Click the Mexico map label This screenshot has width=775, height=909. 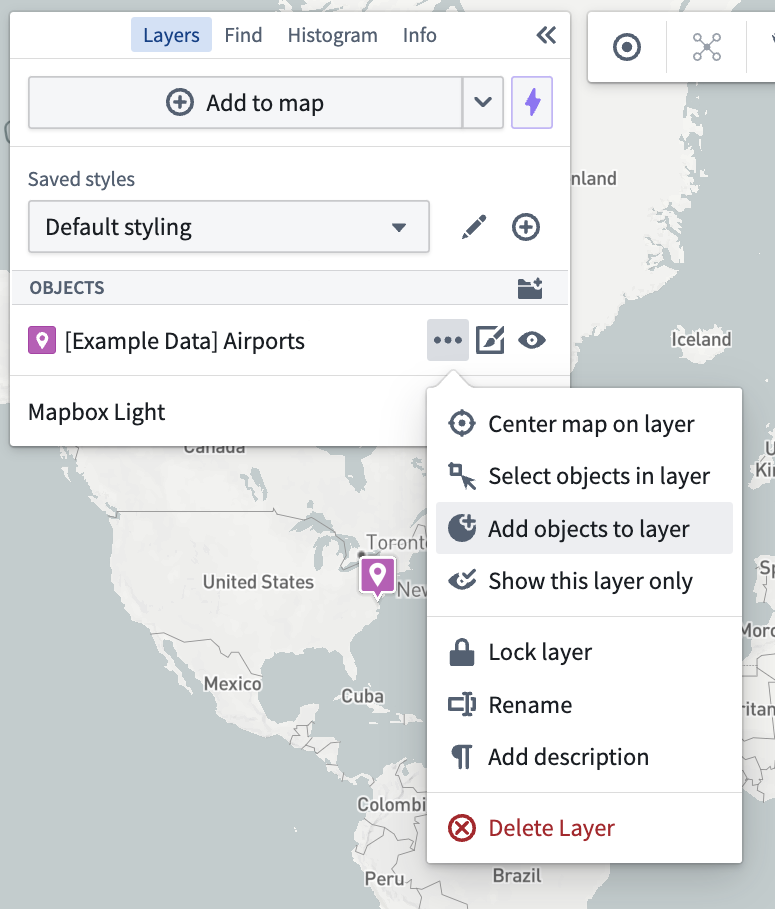click(232, 683)
